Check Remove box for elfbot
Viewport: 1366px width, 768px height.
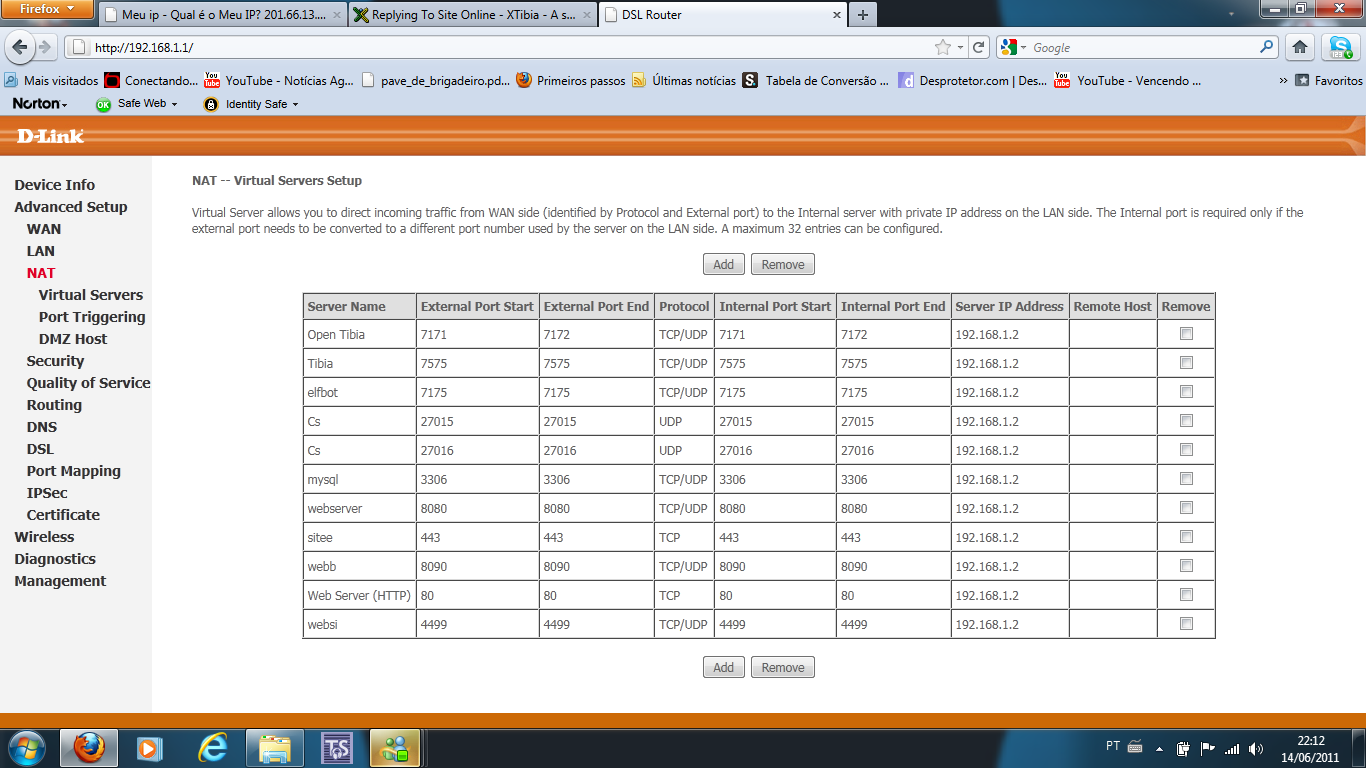pyautogui.click(x=1187, y=392)
